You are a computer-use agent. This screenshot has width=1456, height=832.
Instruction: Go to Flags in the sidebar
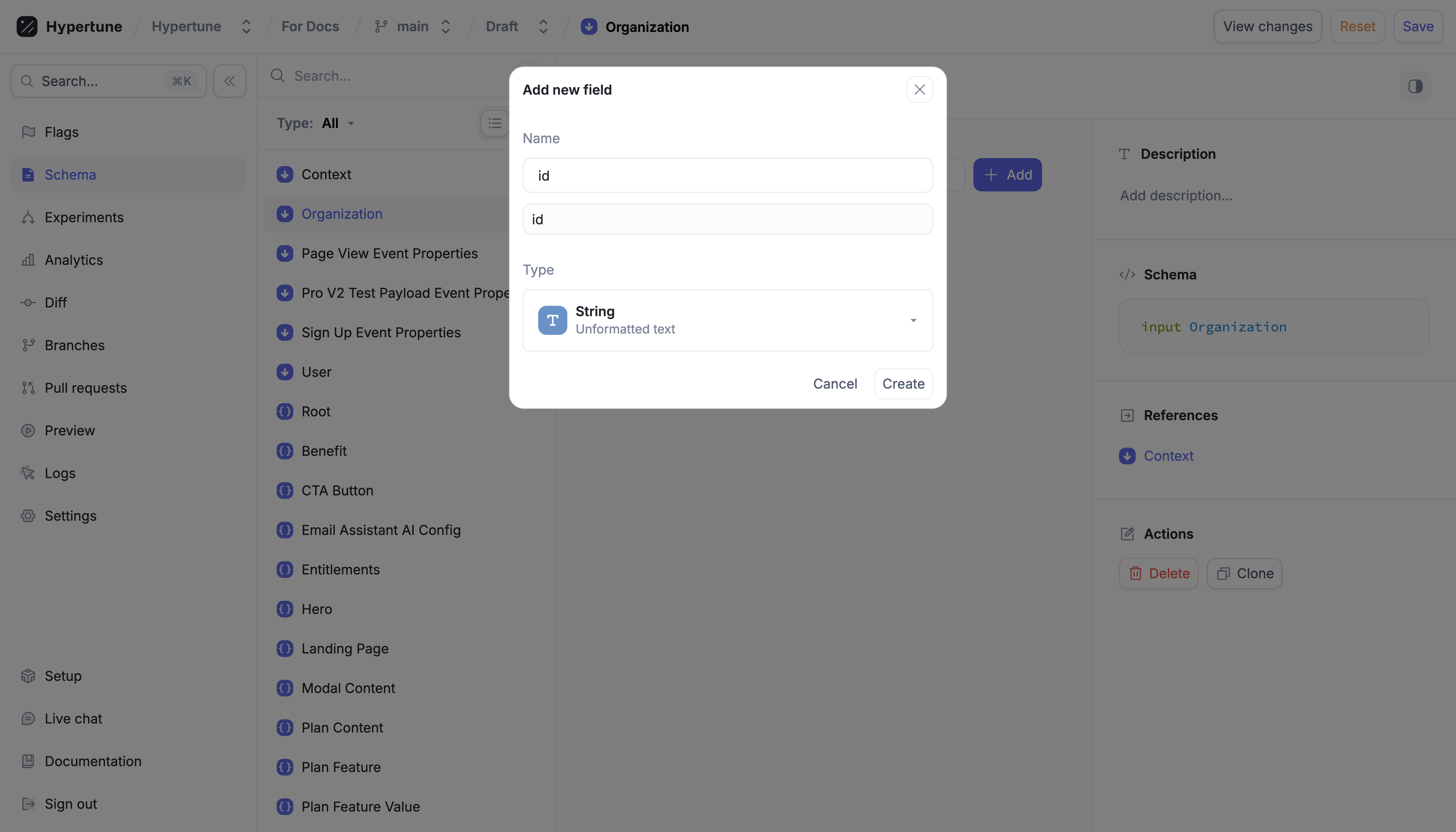pos(62,132)
